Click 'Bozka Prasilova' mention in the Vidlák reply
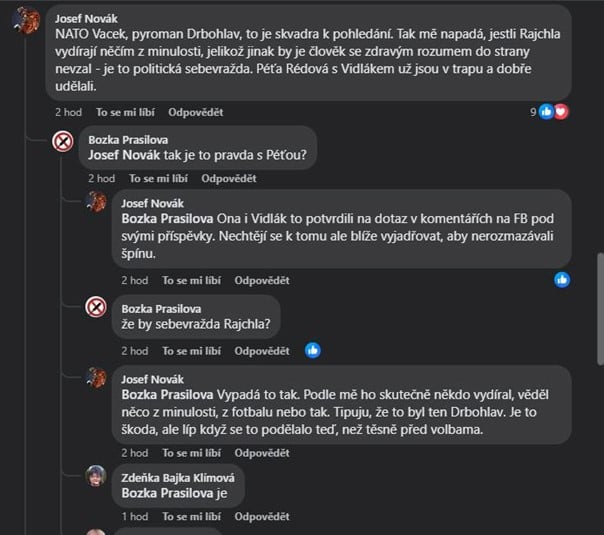The width and height of the screenshot is (604, 535). 167,217
